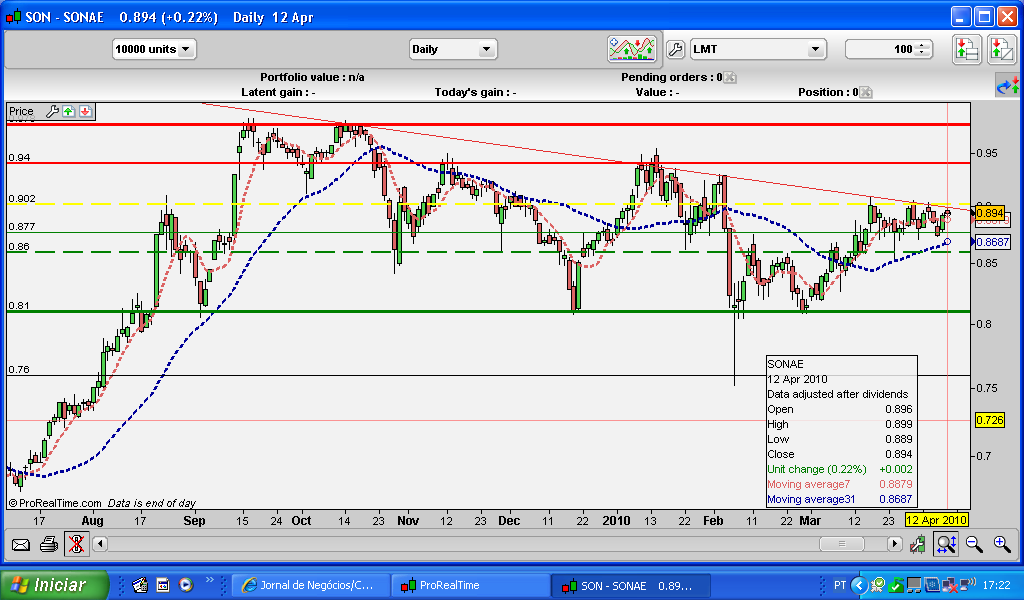Click the right arrow of the horizontal scrollbar
This screenshot has width=1024, height=600.
894,544
